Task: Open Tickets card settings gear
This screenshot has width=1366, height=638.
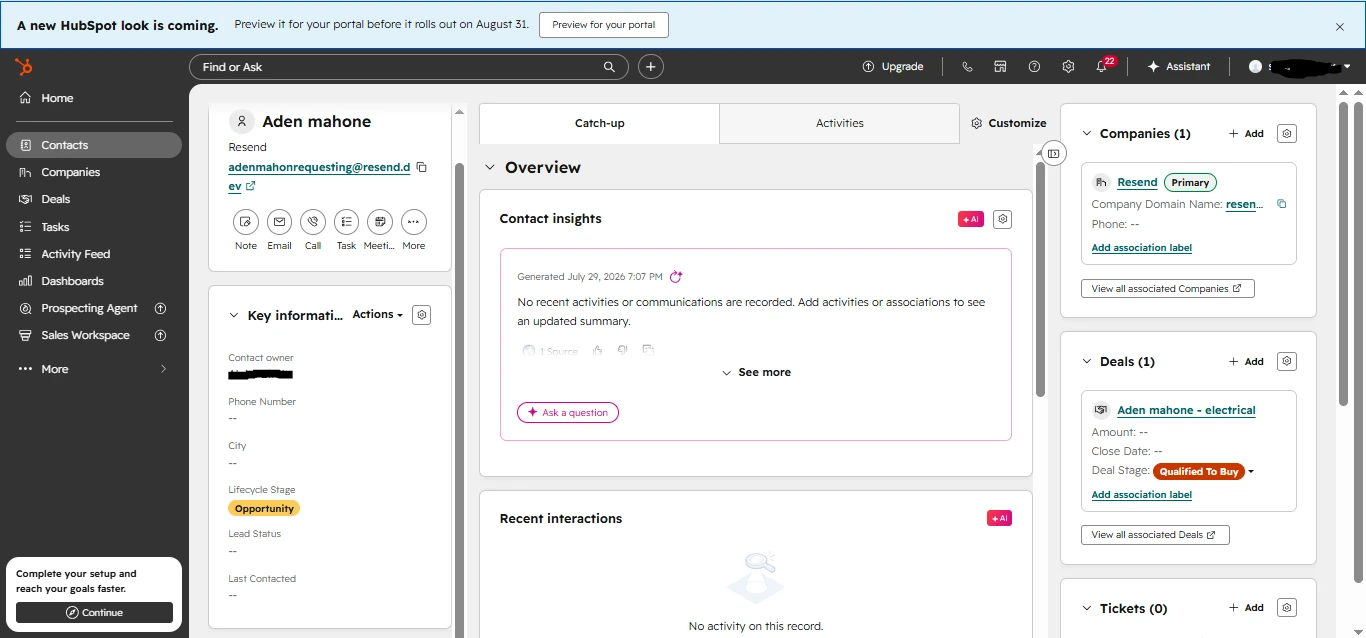Action: pyautogui.click(x=1288, y=607)
